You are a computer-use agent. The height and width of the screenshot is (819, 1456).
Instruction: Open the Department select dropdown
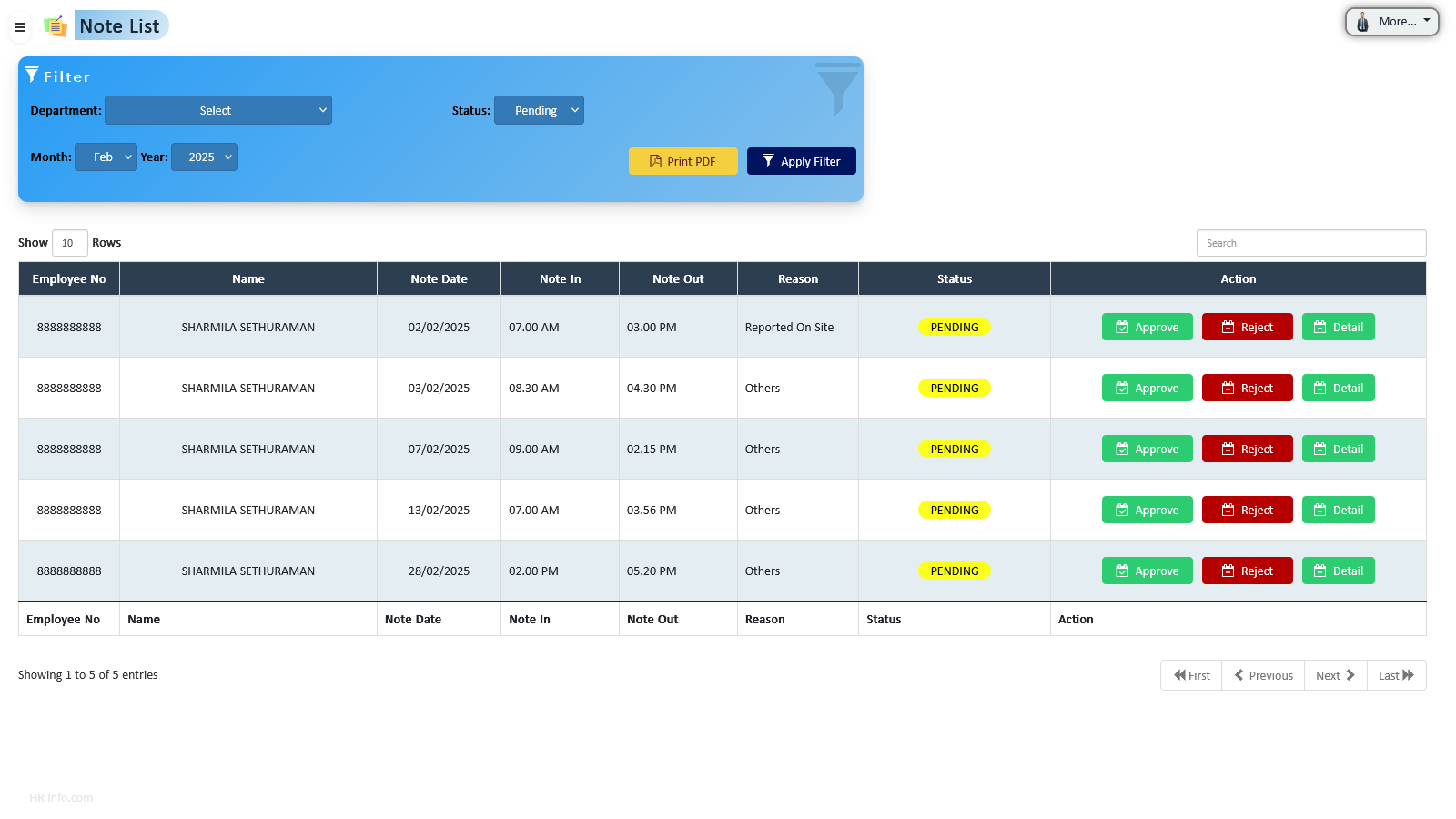tap(218, 110)
